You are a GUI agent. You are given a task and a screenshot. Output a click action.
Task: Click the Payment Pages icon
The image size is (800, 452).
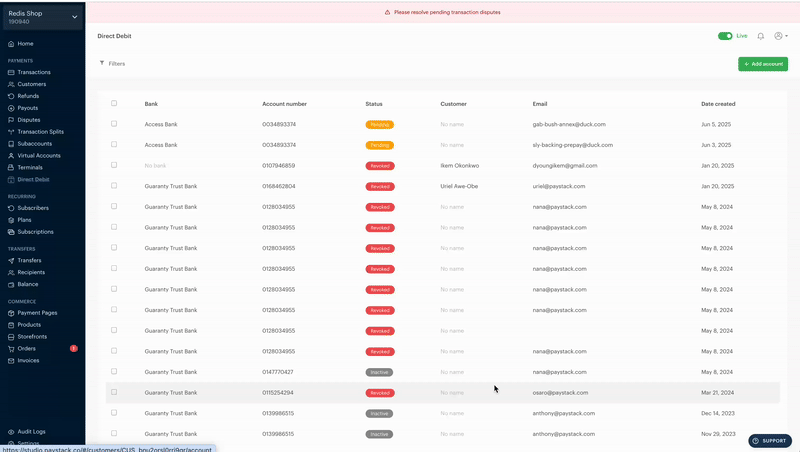pyautogui.click(x=11, y=313)
